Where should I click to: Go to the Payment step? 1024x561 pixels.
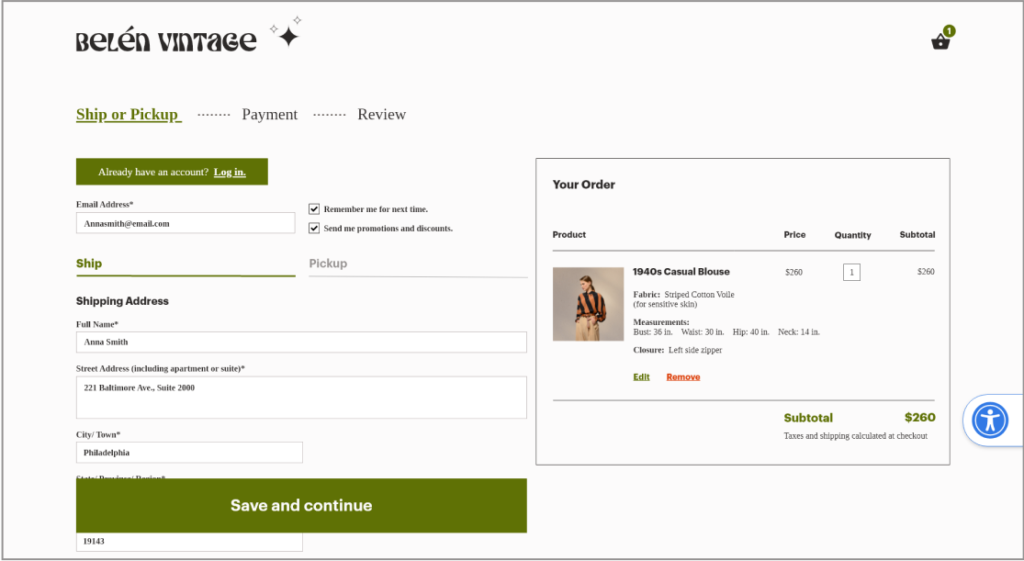click(269, 115)
